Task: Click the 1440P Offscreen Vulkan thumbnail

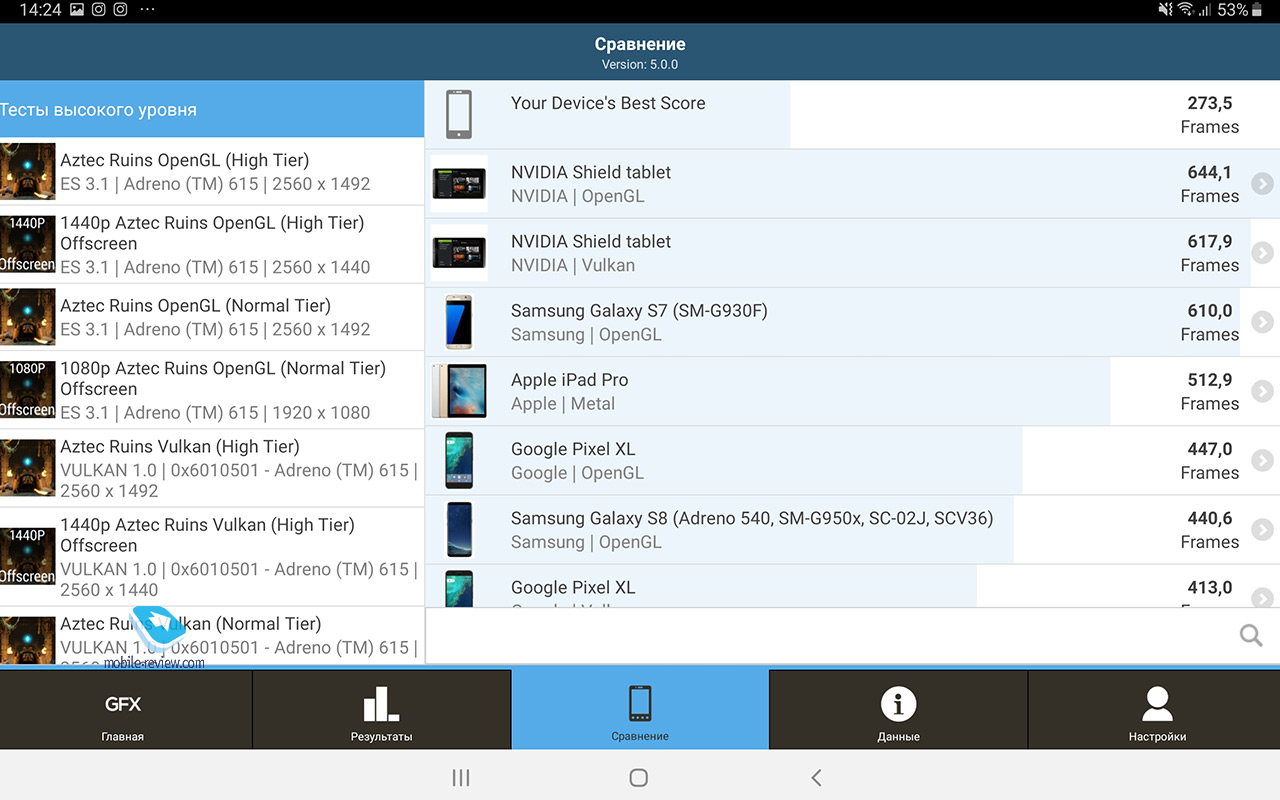Action: tap(28, 557)
